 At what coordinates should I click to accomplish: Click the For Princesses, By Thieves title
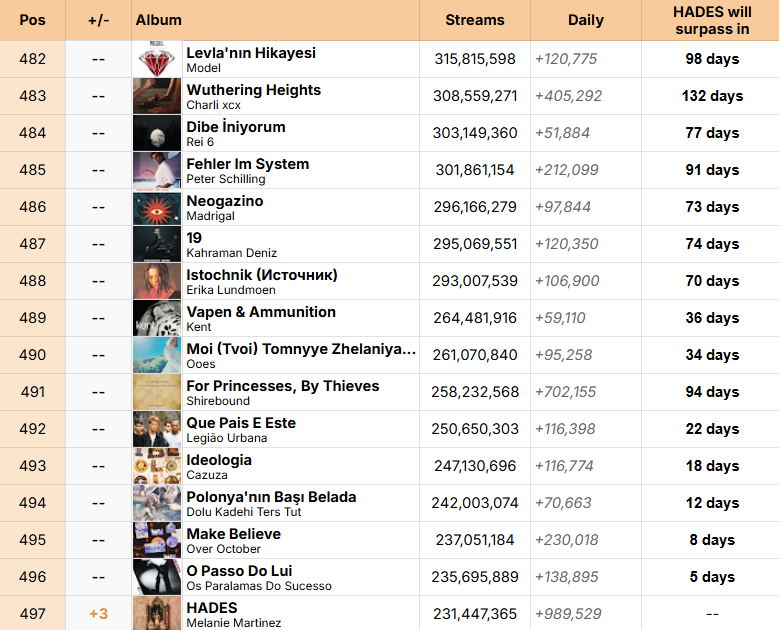(283, 386)
